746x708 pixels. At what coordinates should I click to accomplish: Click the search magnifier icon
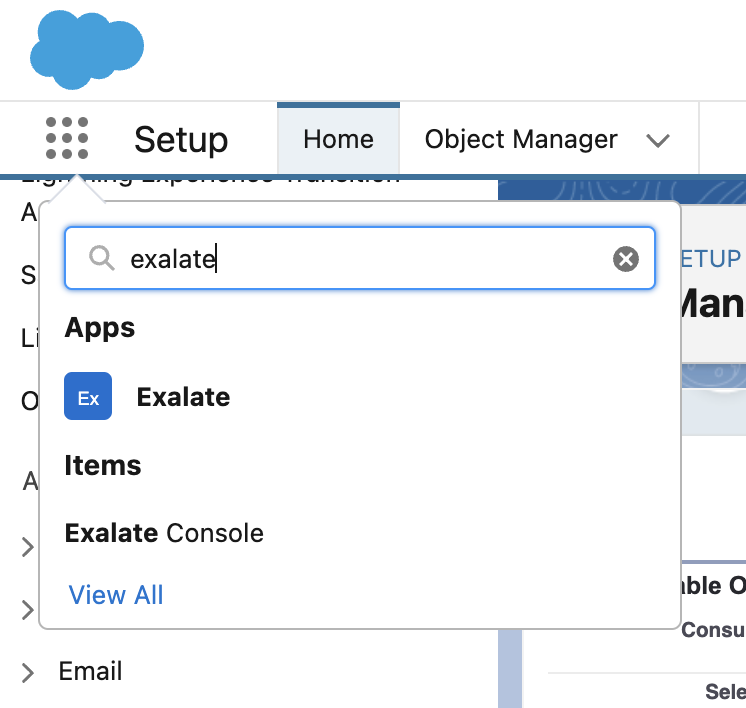102,258
